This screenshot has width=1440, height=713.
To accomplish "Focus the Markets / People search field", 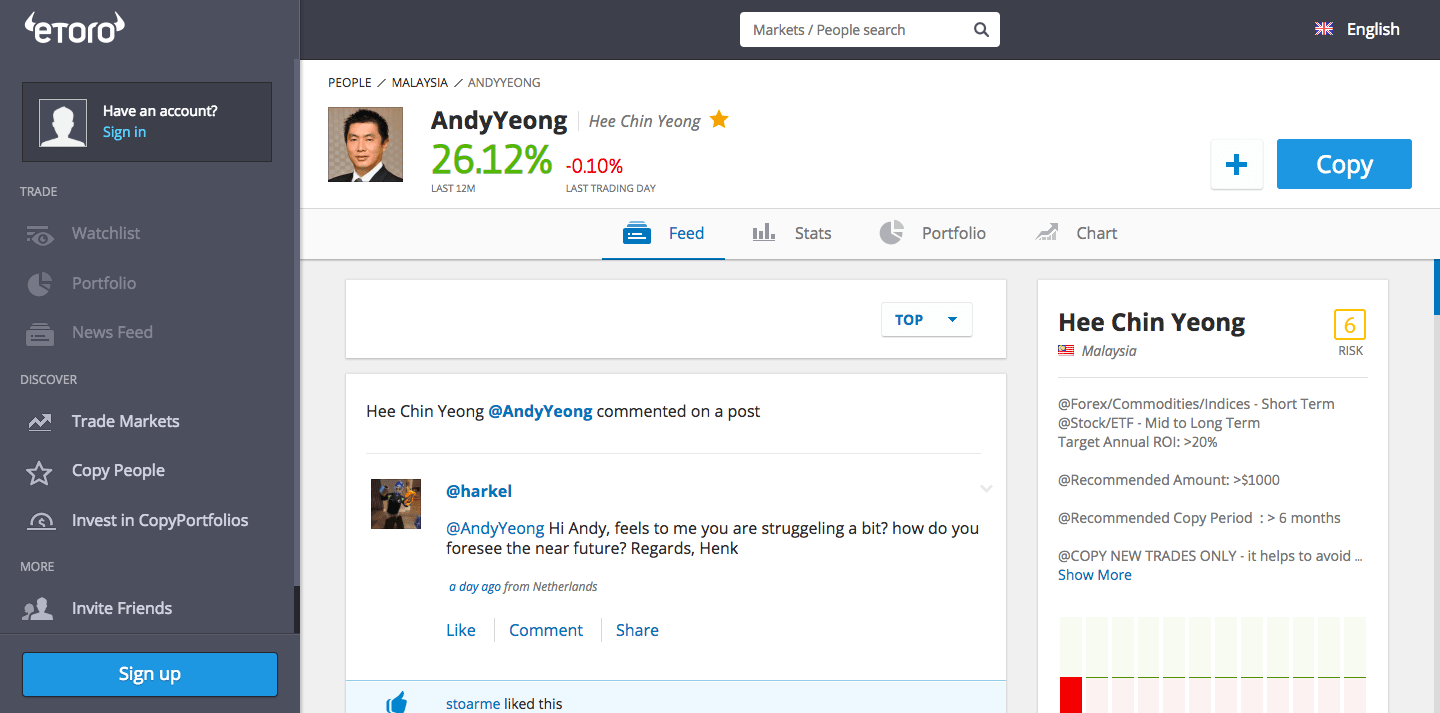I will click(x=855, y=30).
